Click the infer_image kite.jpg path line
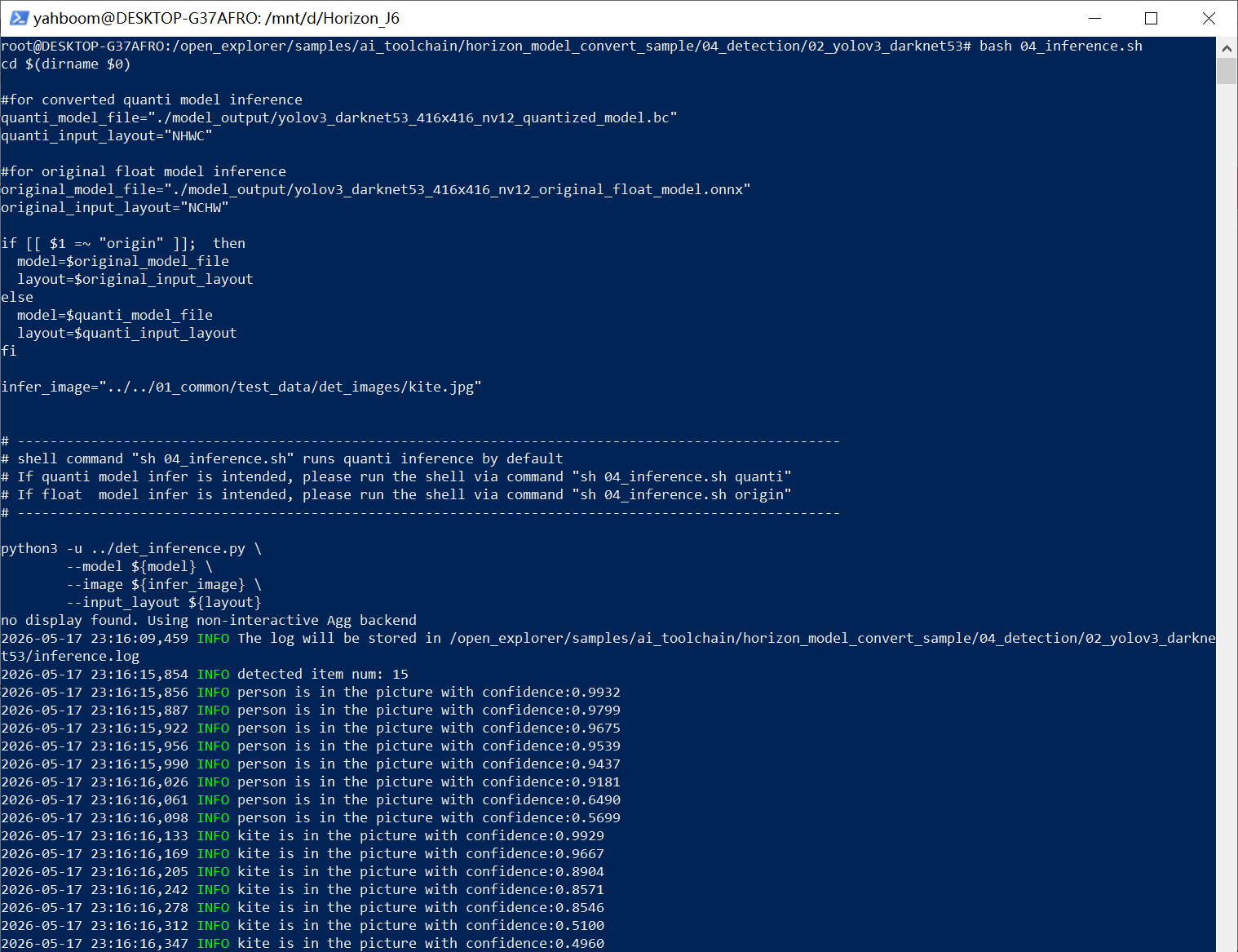The width and height of the screenshot is (1238, 952). pos(241,387)
